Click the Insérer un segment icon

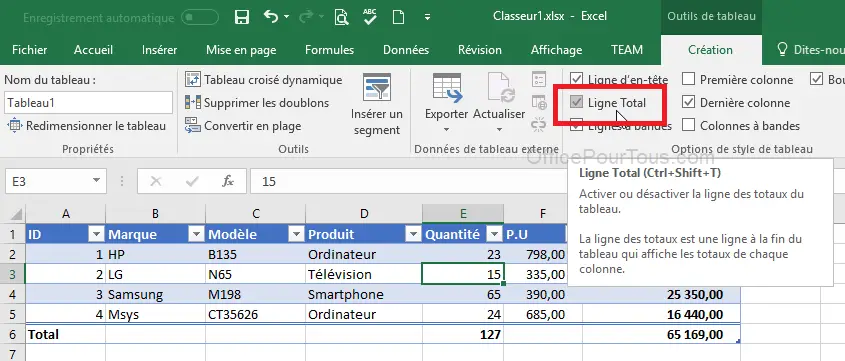pos(377,86)
